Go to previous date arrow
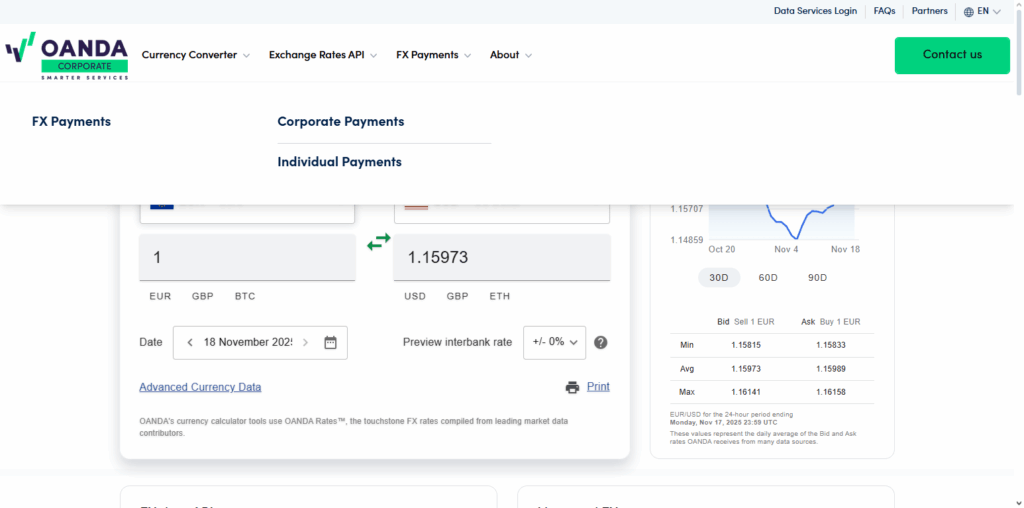Screen dimensions: 1024x508 (x=190, y=342)
